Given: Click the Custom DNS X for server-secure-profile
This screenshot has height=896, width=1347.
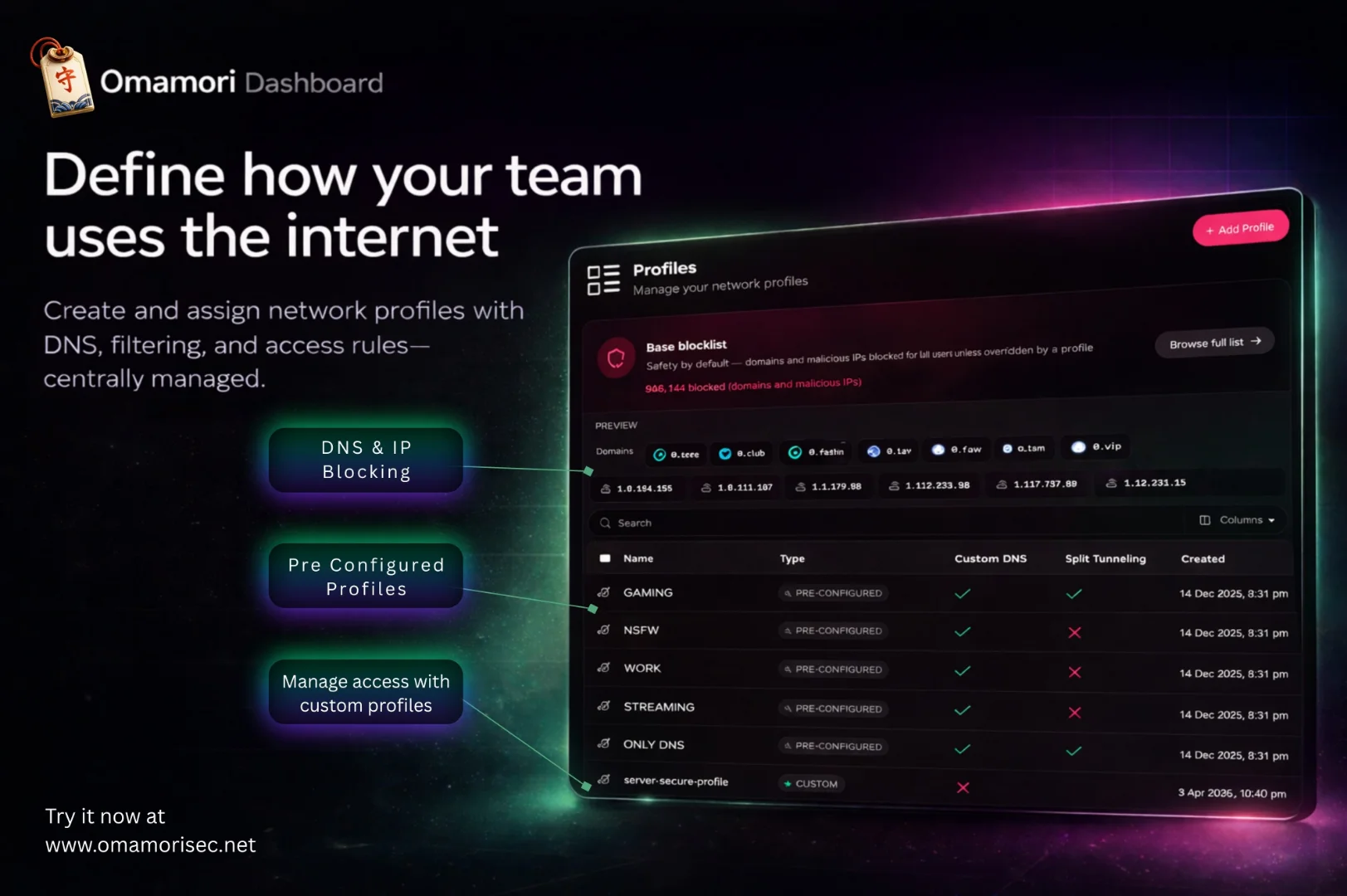Looking at the screenshot, I should (963, 787).
